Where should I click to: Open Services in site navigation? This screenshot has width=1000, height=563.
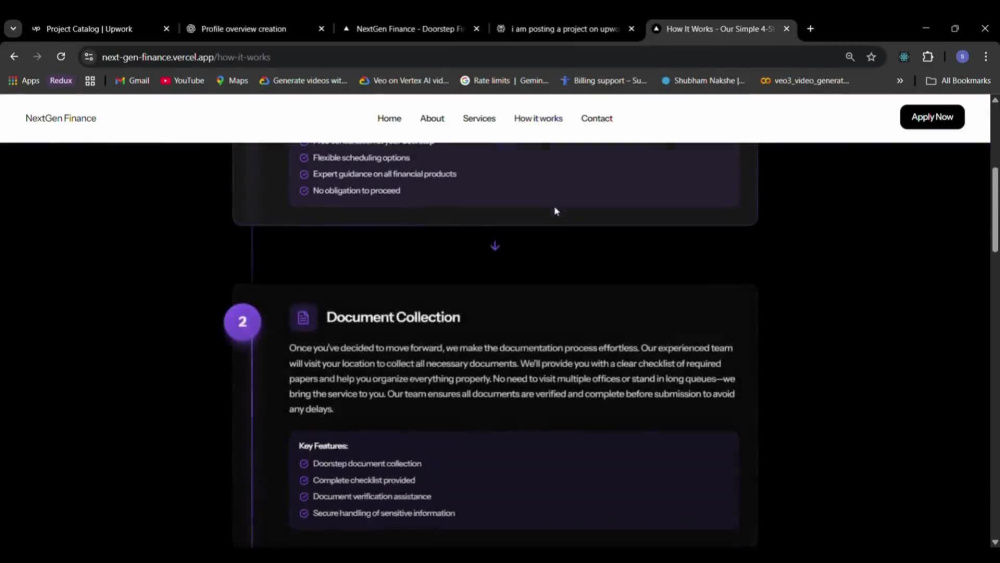coord(479,118)
